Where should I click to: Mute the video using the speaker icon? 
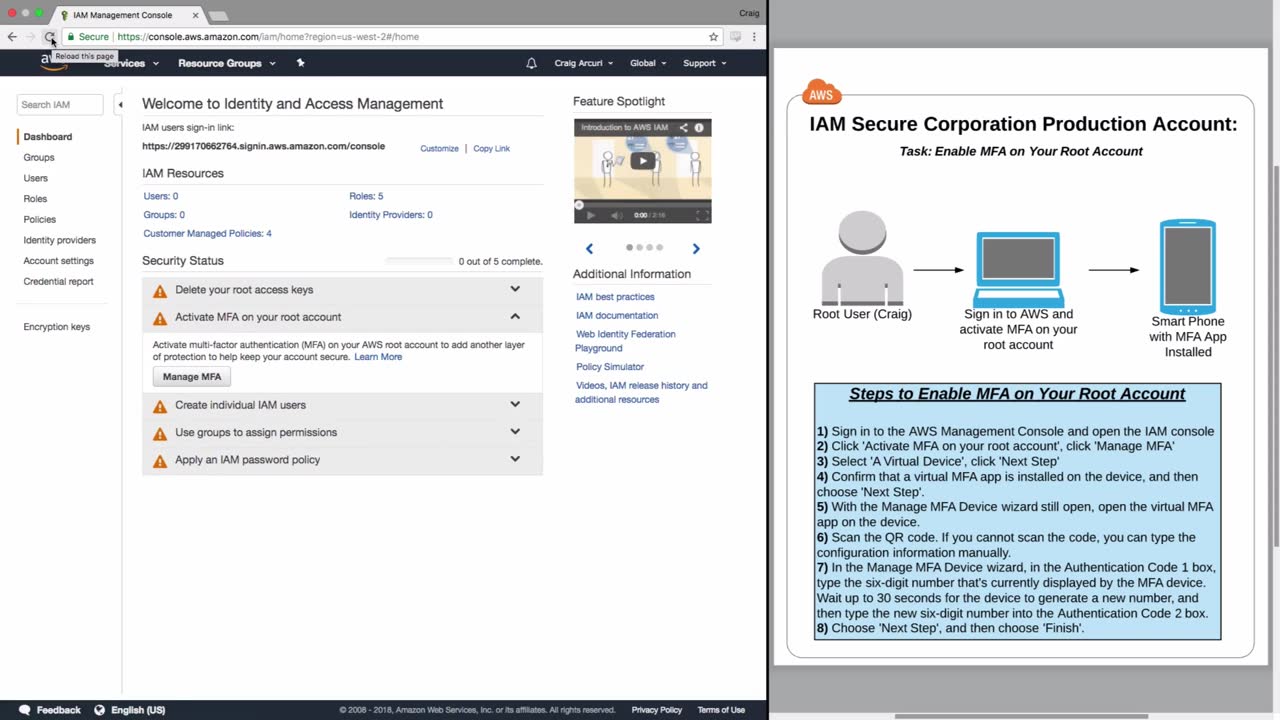coord(616,215)
